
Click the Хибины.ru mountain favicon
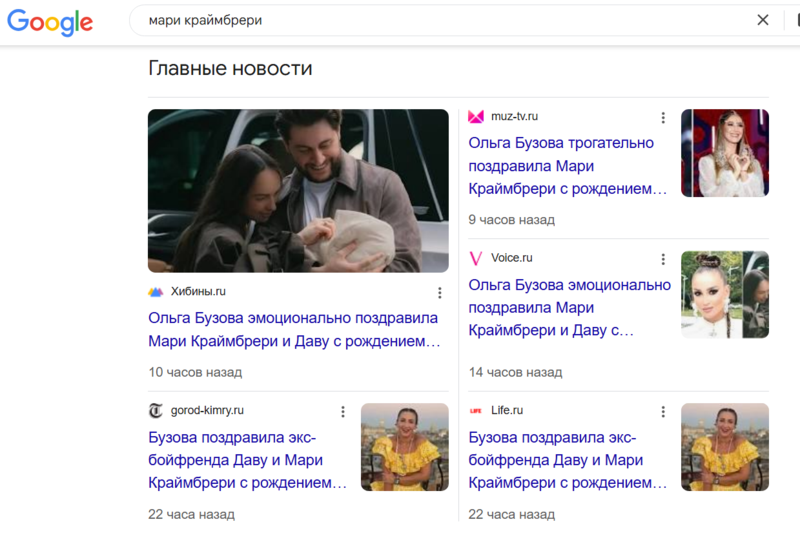pos(155,292)
